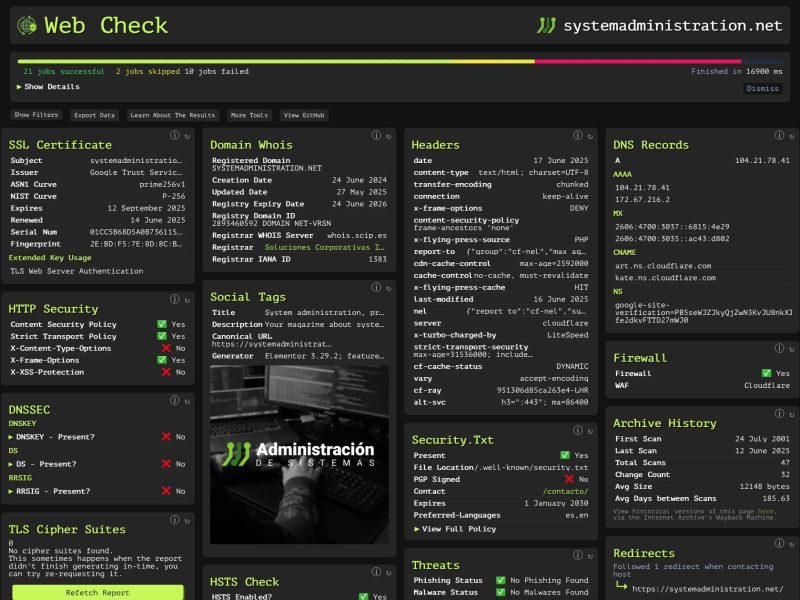This screenshot has width=800, height=600.
Task: Click the Administración de Sistemas preview image
Action: click(299, 454)
